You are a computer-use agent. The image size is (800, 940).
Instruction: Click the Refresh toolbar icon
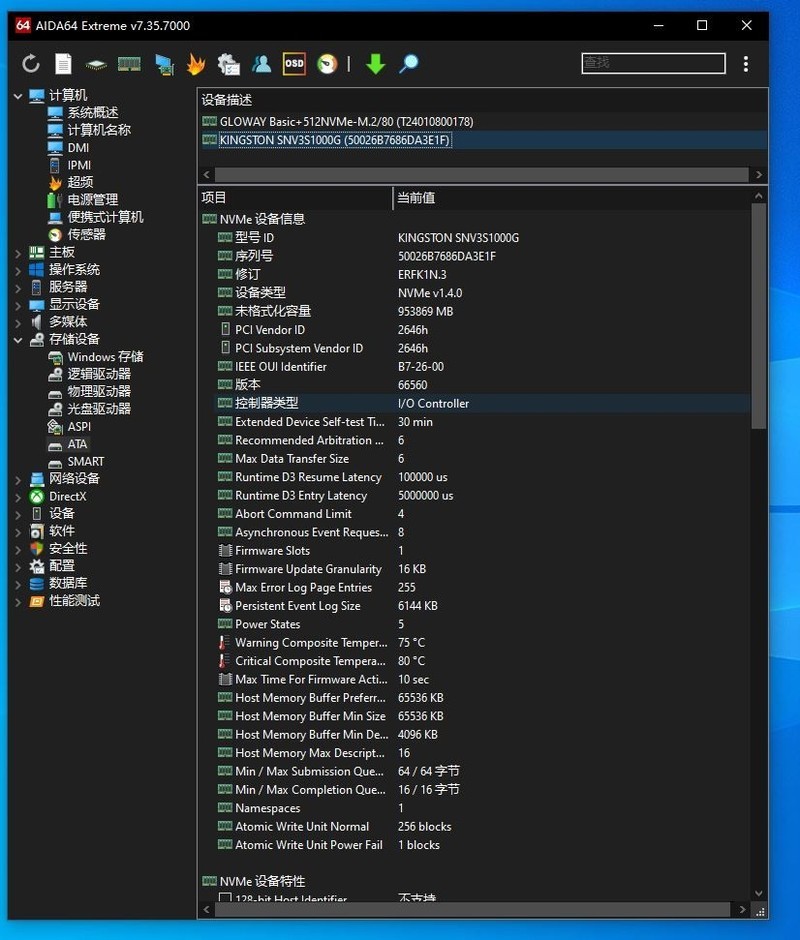(31, 64)
